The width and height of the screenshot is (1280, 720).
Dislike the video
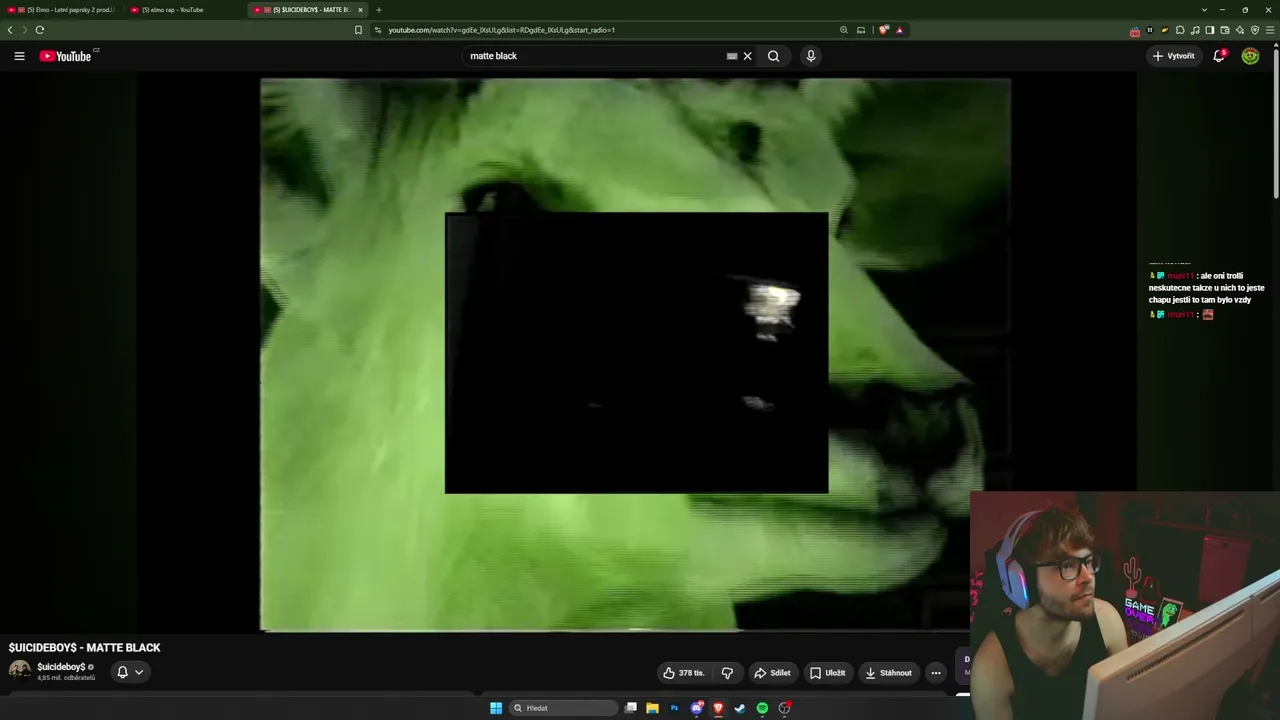(727, 673)
